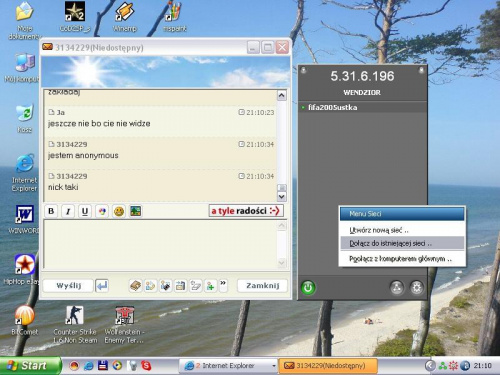The width and height of the screenshot is (500, 375).
Task: Click the 3134229(Niedostępny) taskbar button
Action: pyautogui.click(x=328, y=366)
